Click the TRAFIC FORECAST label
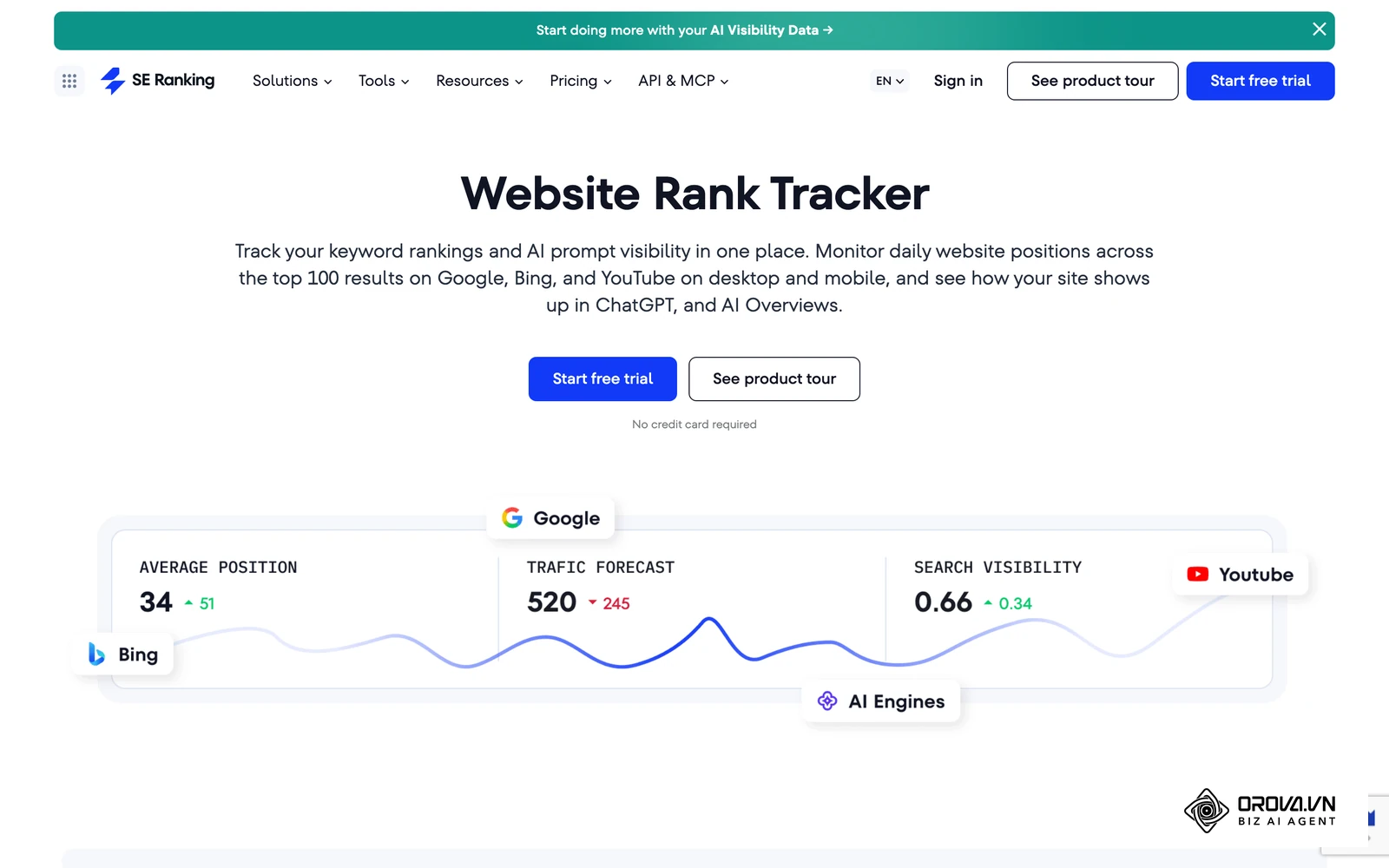Image resolution: width=1389 pixels, height=868 pixels. [x=601, y=568]
